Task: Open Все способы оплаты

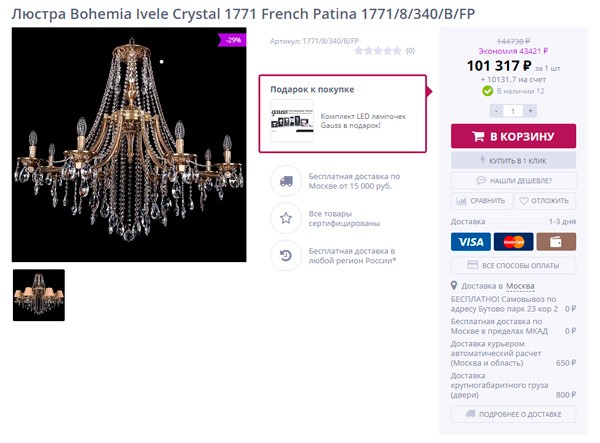Action: (x=513, y=265)
